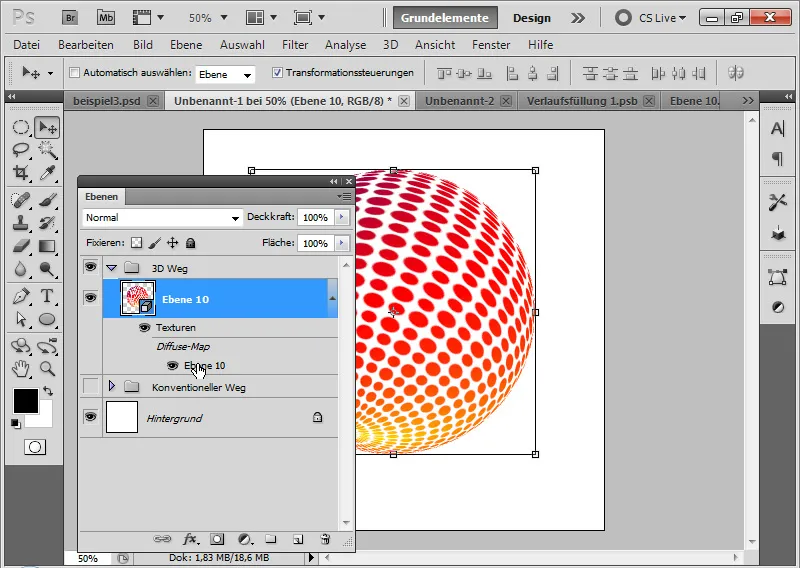Select the Crop tool
Image resolution: width=800 pixels, height=568 pixels.
tap(21, 173)
